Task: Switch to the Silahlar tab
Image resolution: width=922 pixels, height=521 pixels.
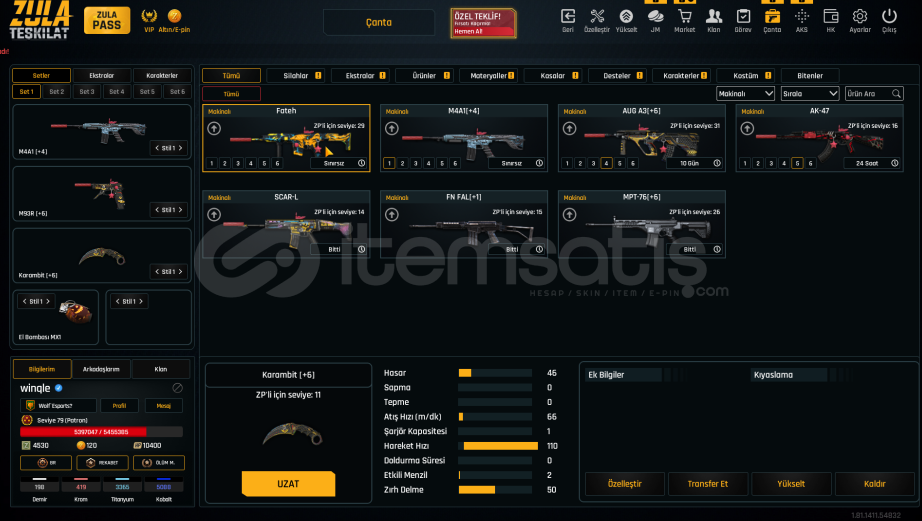Action: pos(296,75)
